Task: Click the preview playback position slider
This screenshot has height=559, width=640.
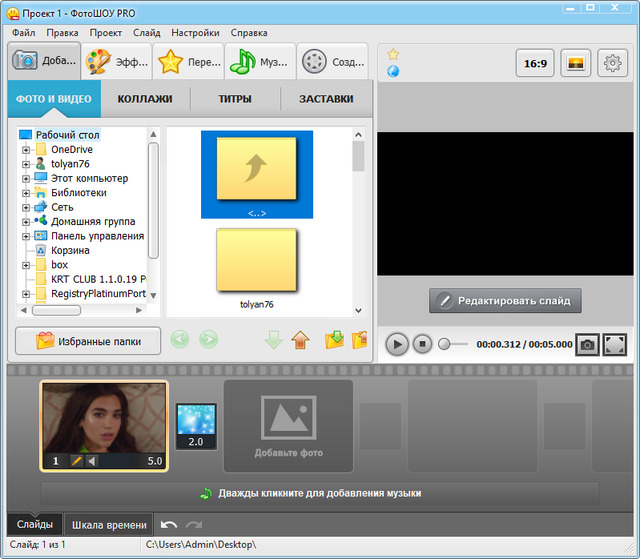Action: coord(453,344)
